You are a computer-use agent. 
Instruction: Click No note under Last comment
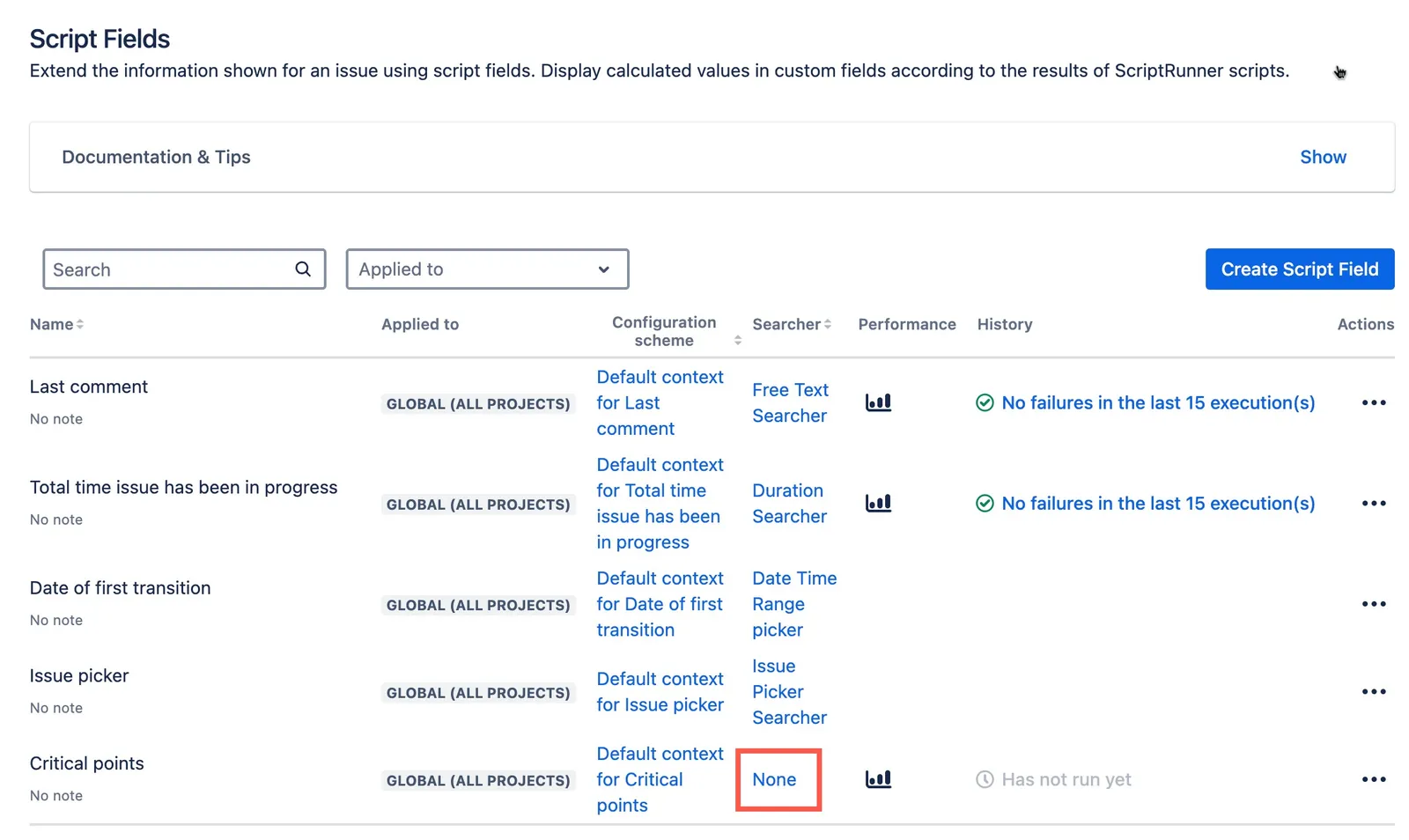[x=56, y=419]
